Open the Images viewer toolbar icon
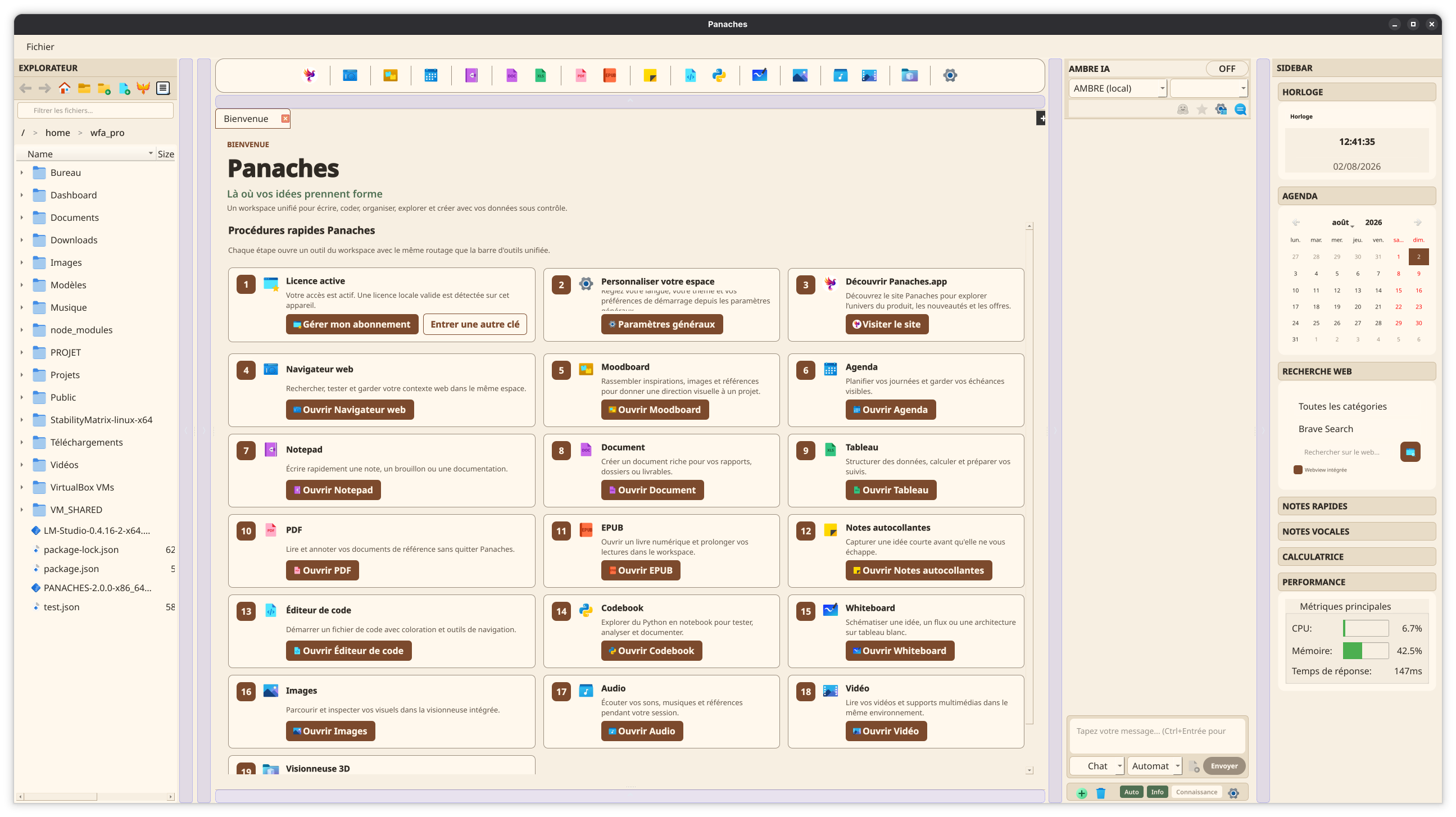 click(x=800, y=75)
